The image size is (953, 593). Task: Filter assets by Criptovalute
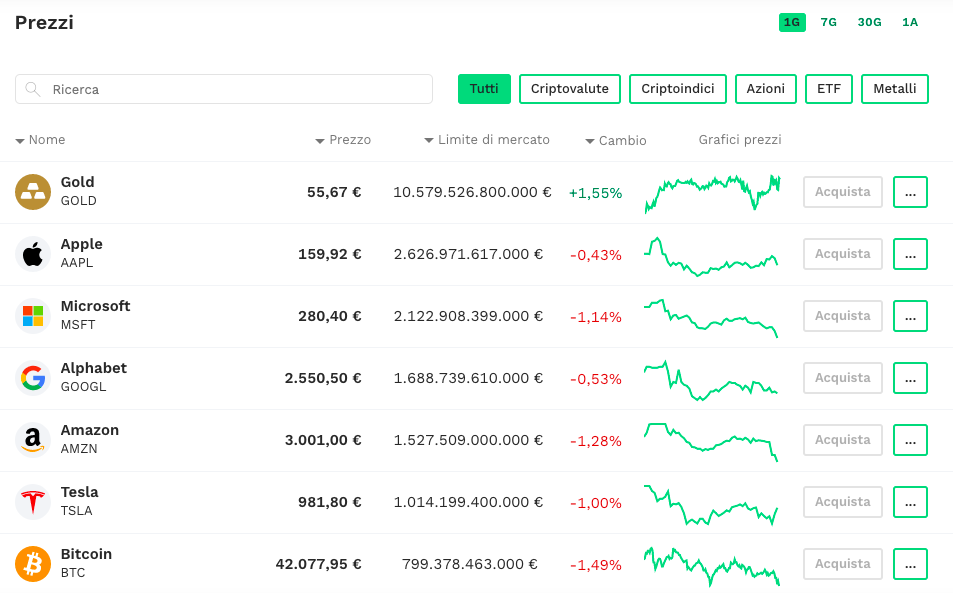pyautogui.click(x=569, y=89)
